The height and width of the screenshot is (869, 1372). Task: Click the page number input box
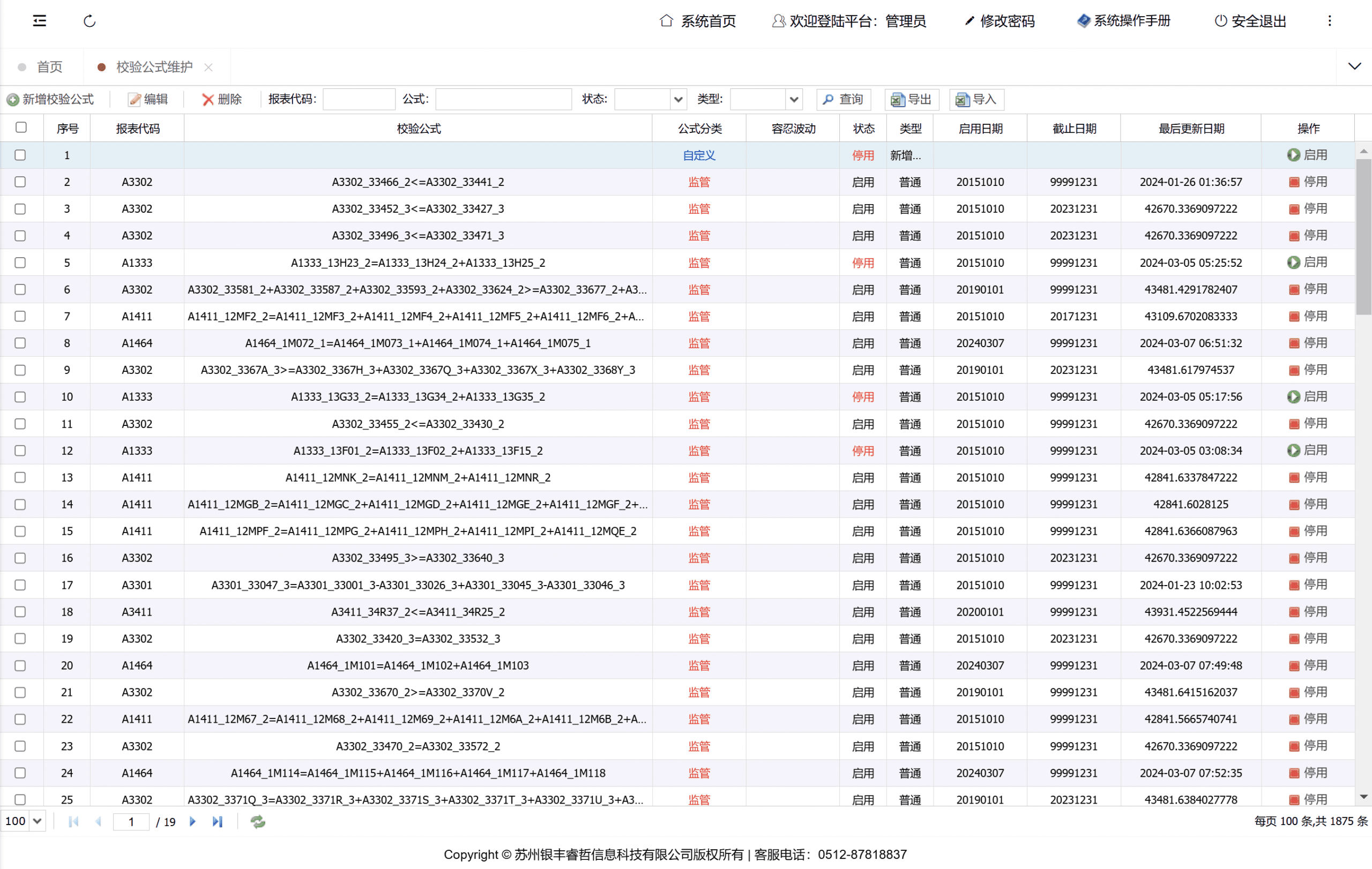[132, 822]
